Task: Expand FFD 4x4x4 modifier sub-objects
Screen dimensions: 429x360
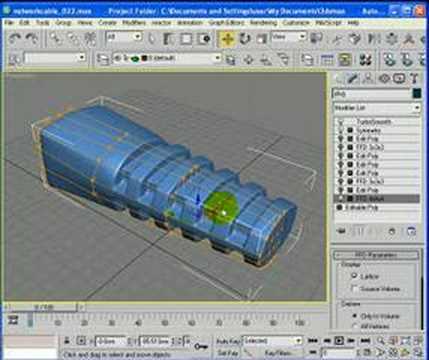Action: click(350, 199)
